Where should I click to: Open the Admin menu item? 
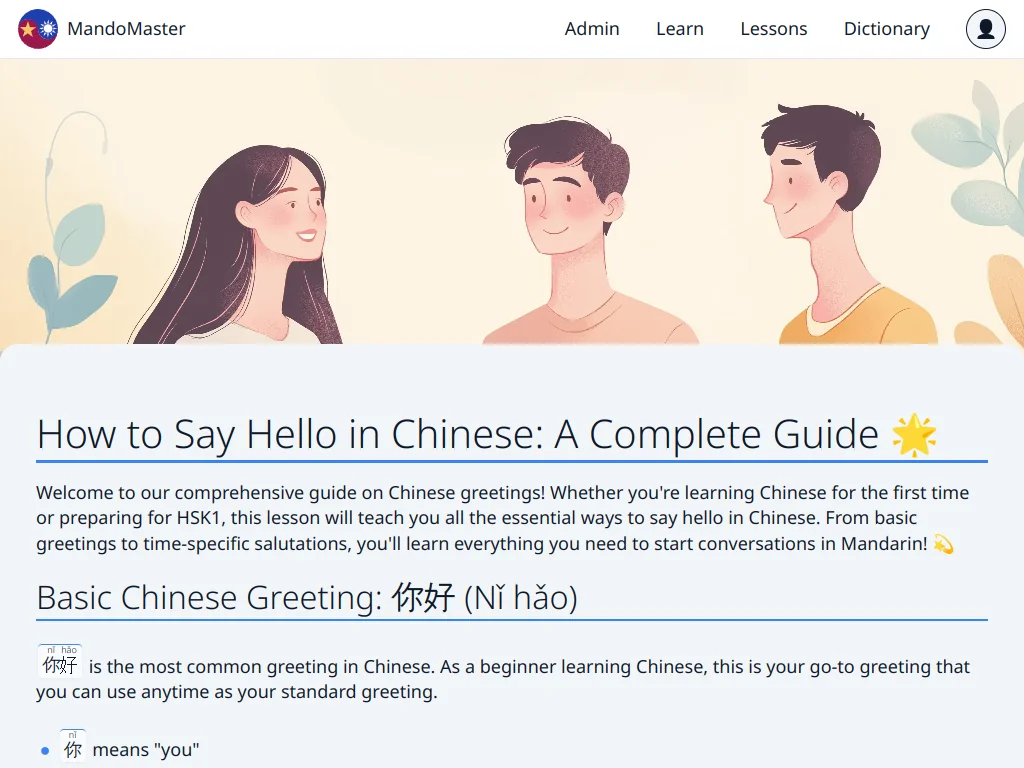tap(592, 29)
